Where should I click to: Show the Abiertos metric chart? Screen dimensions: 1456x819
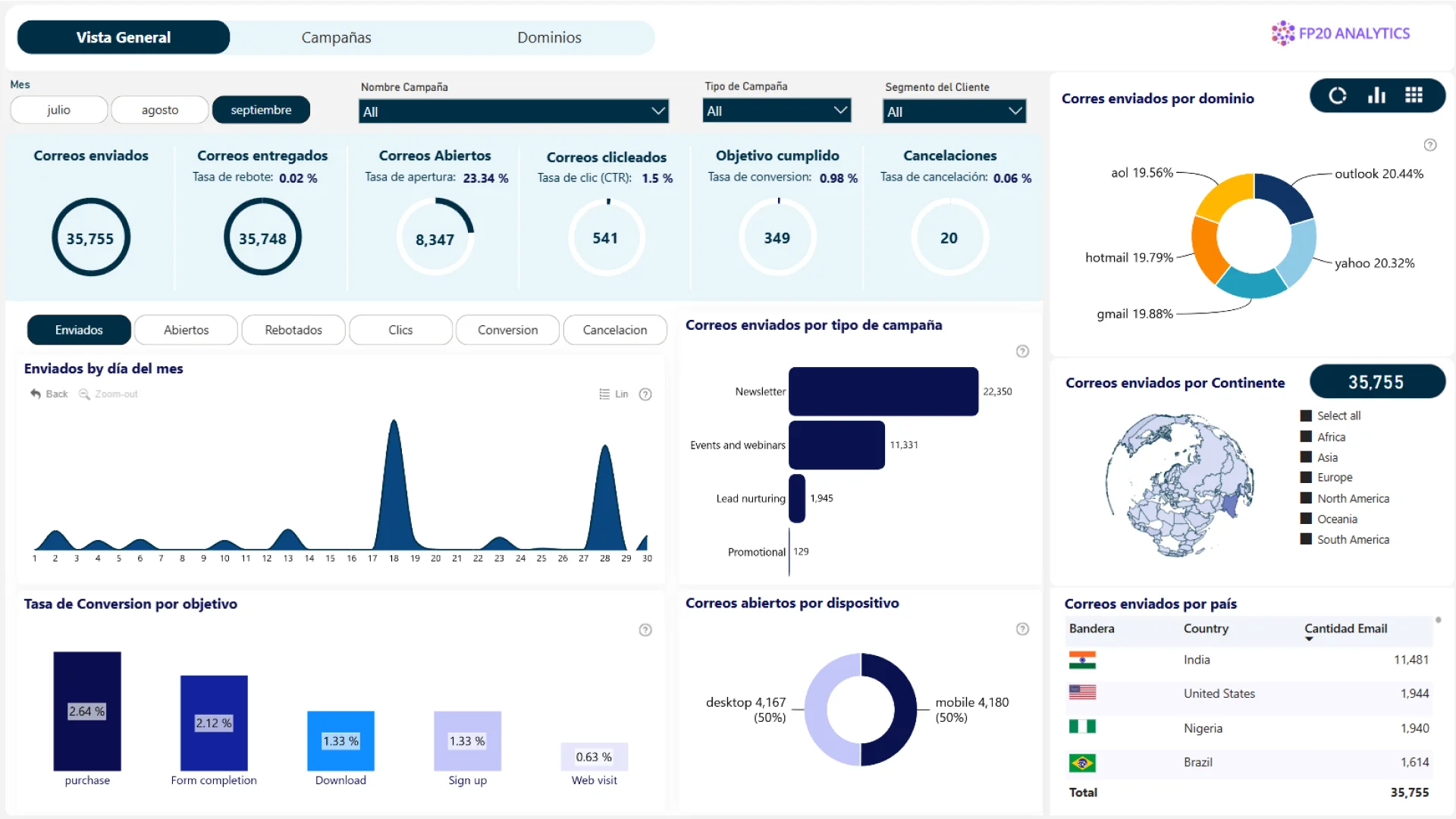coord(186,330)
